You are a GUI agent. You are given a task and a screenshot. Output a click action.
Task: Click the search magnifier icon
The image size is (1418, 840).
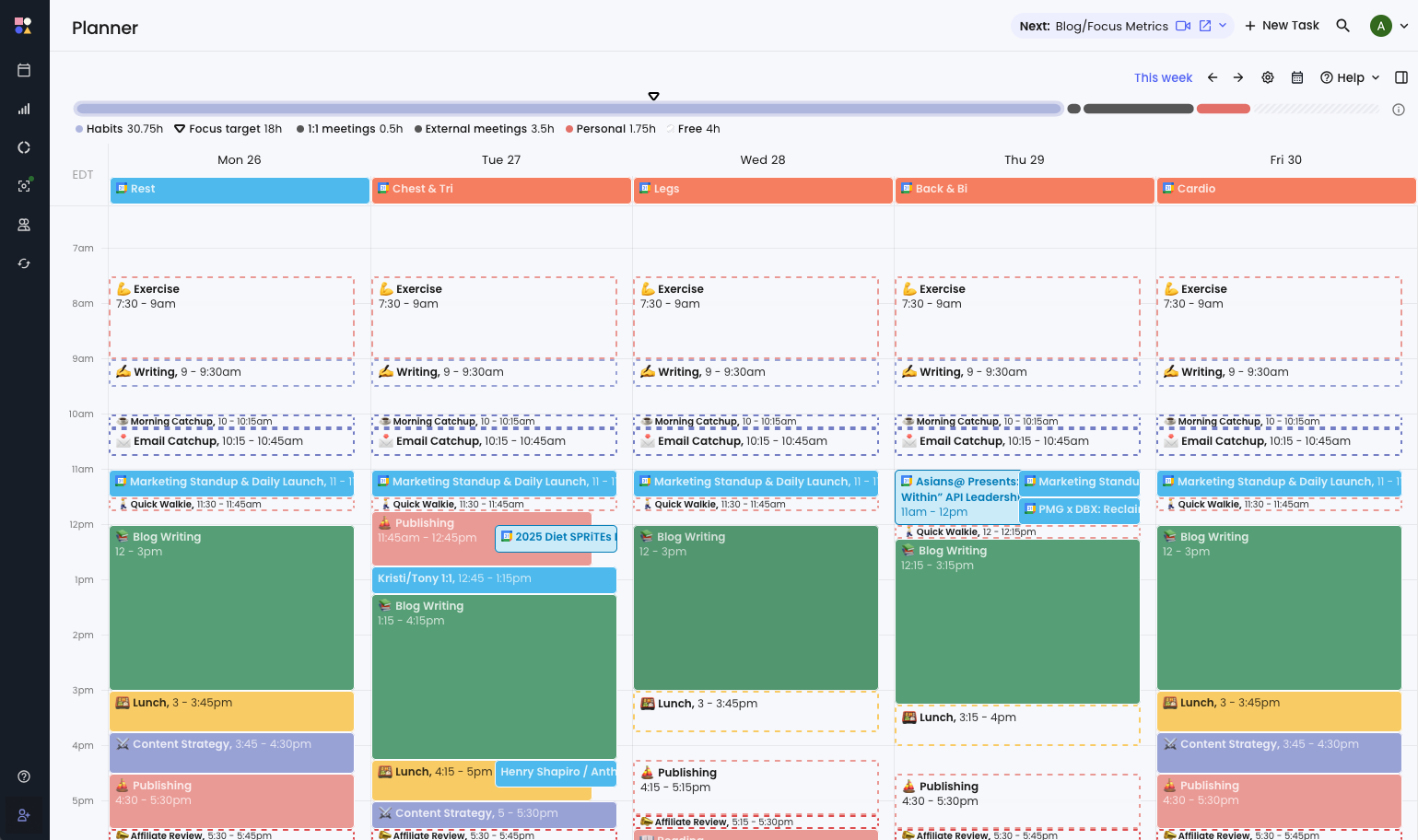pyautogui.click(x=1342, y=26)
